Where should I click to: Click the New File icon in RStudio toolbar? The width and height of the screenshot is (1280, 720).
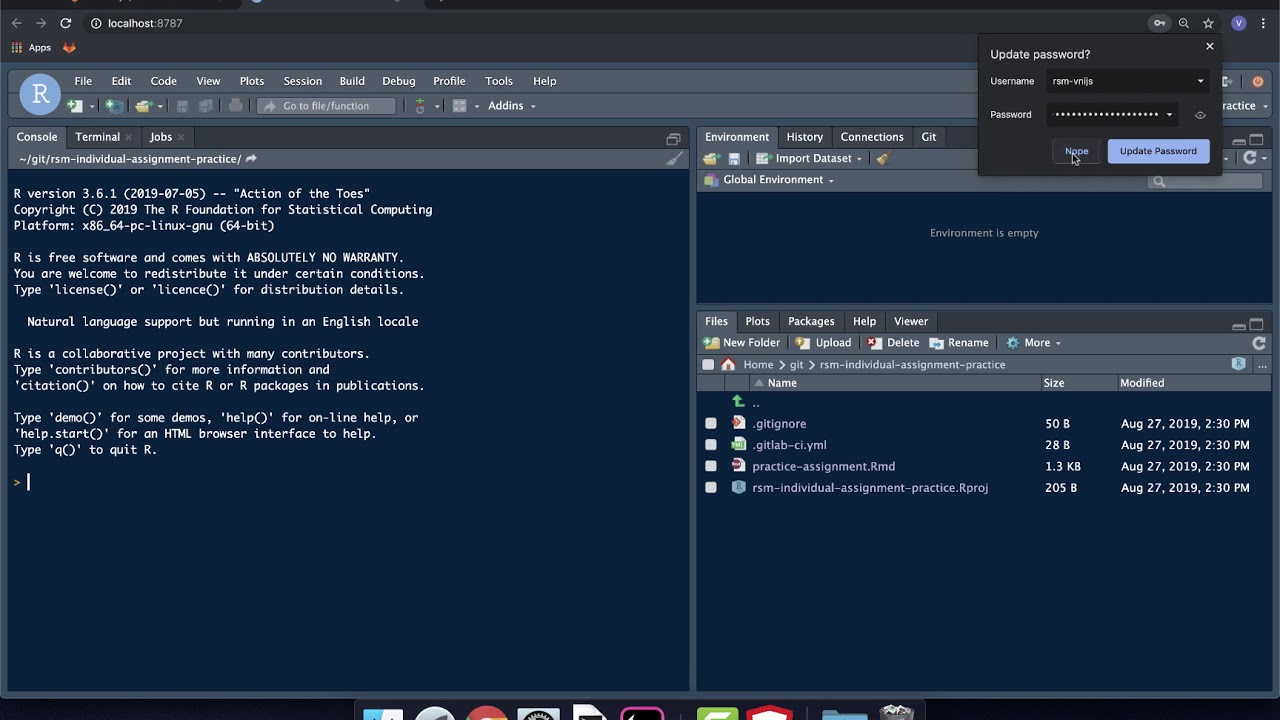tap(75, 106)
